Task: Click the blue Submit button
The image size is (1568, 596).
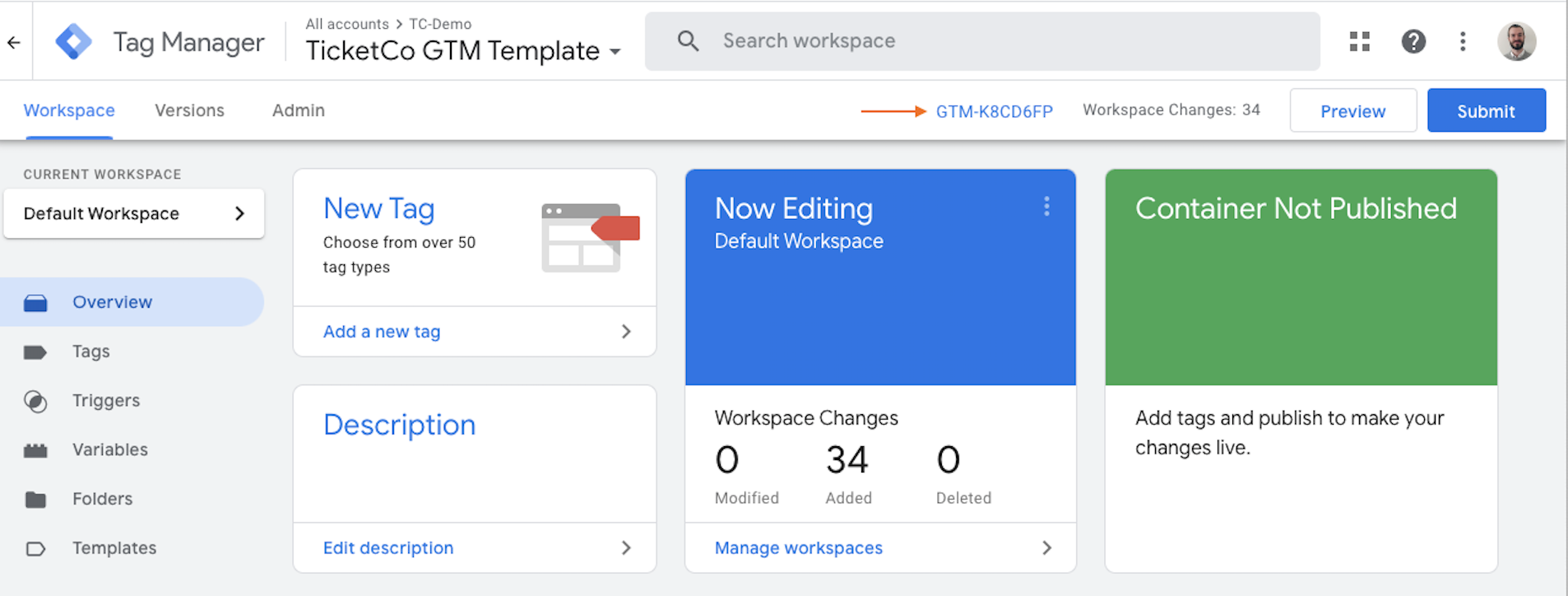Action: [x=1486, y=110]
